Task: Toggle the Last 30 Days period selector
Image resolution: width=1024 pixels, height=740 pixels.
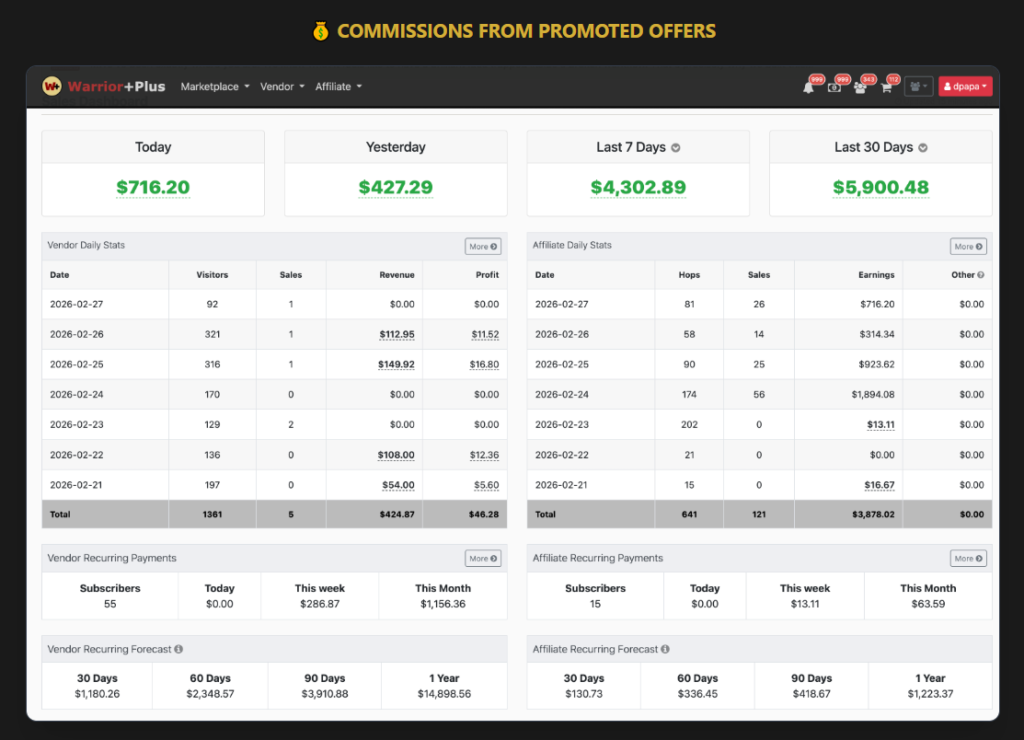Action: click(922, 146)
